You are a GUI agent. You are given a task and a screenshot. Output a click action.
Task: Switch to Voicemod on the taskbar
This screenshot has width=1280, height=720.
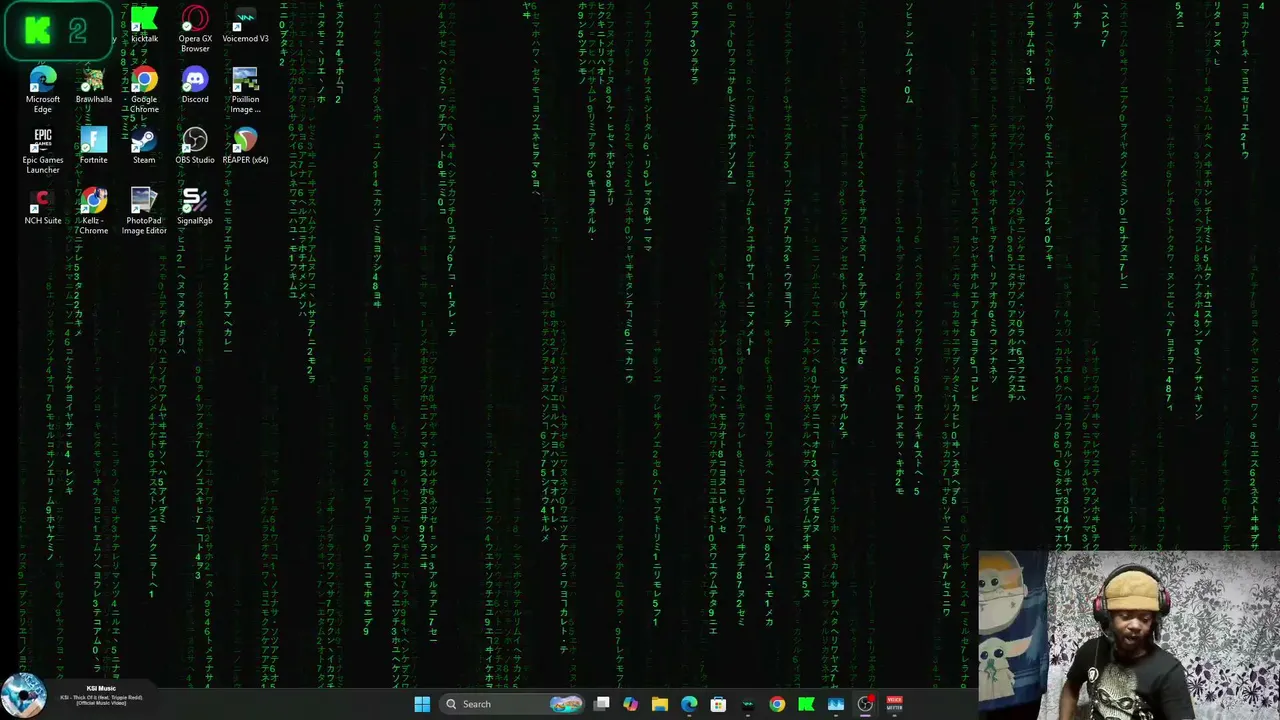(x=748, y=704)
